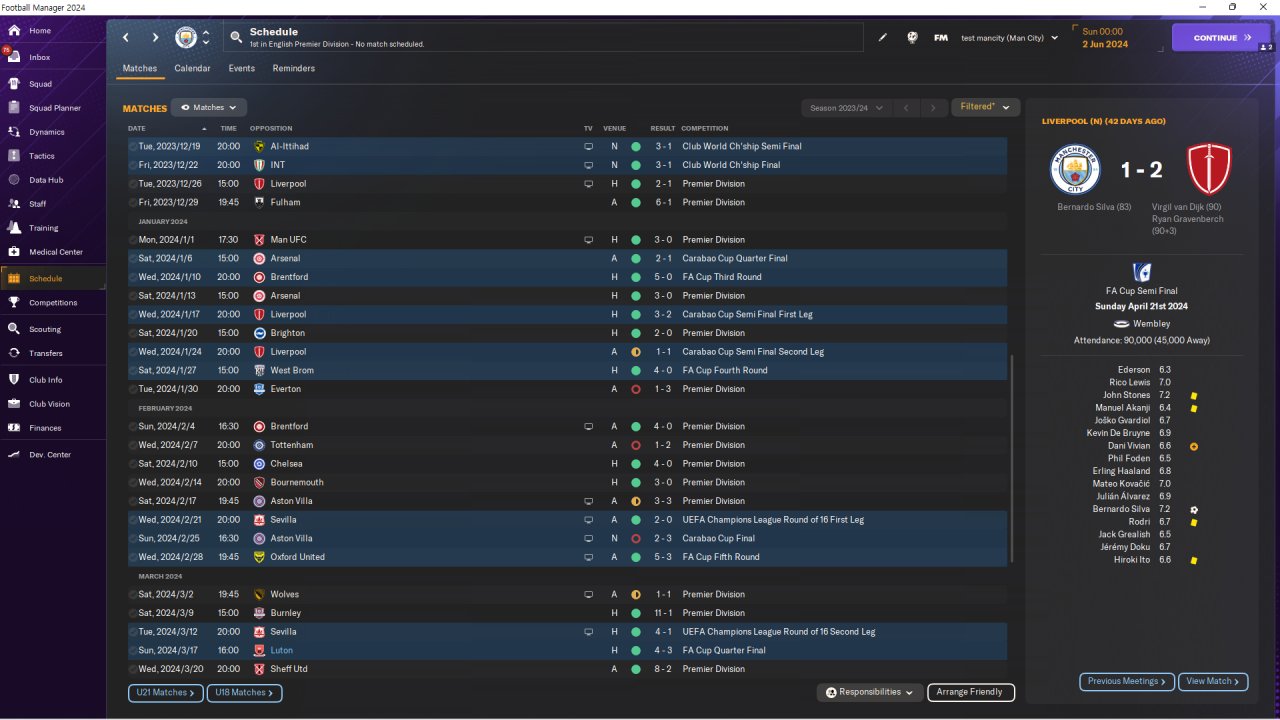The image size is (1280, 720).
Task: Click the View Match button
Action: (1213, 681)
